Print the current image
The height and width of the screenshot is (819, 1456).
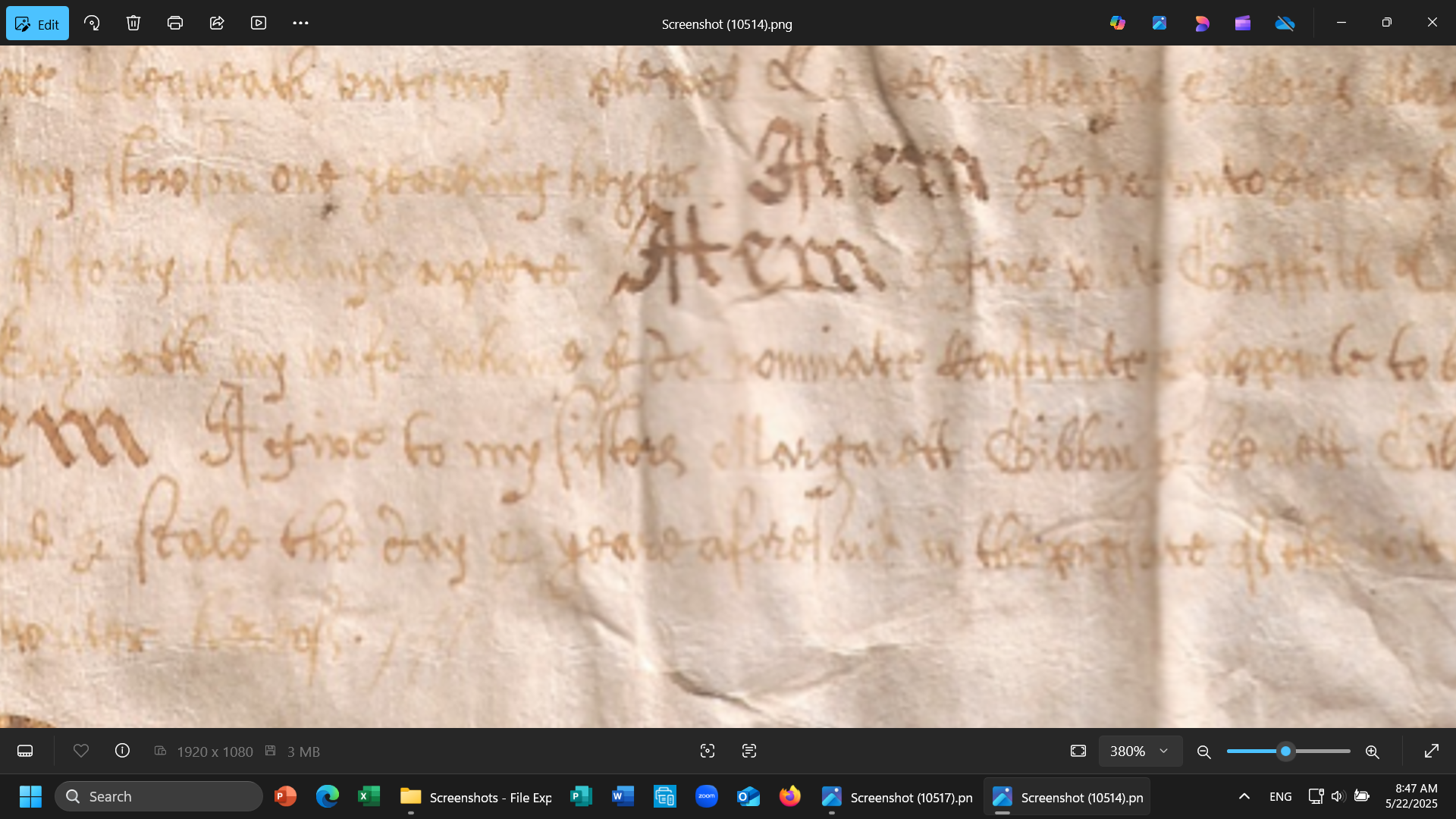click(174, 23)
